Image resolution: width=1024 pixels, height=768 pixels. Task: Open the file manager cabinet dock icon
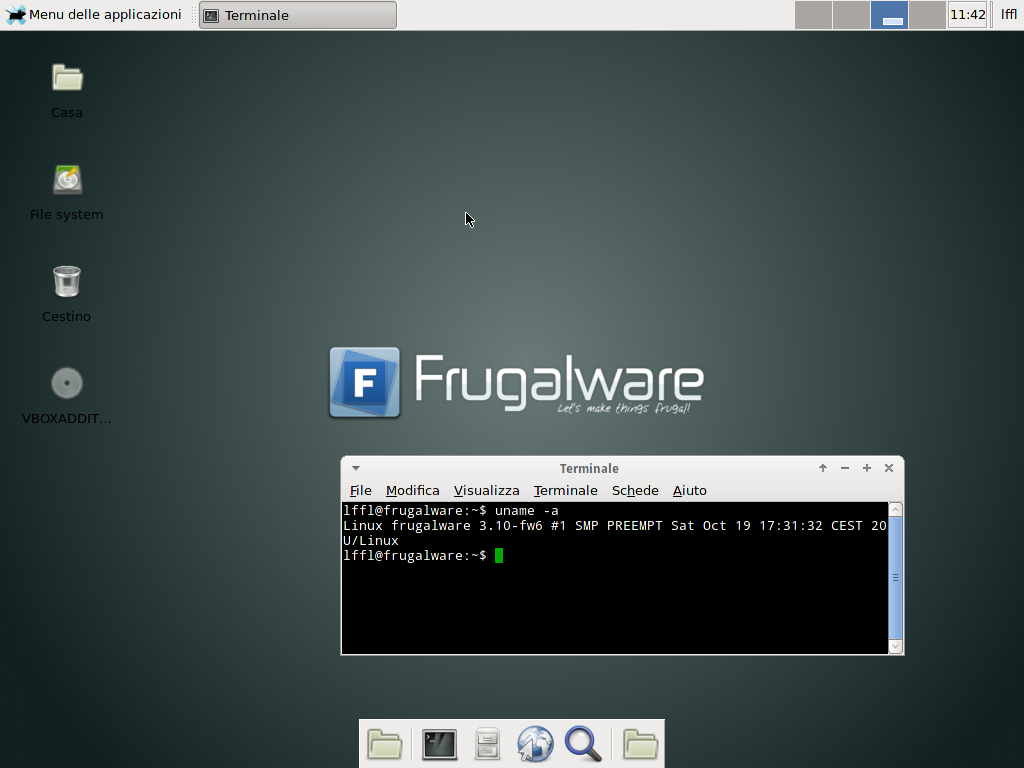[x=487, y=744]
